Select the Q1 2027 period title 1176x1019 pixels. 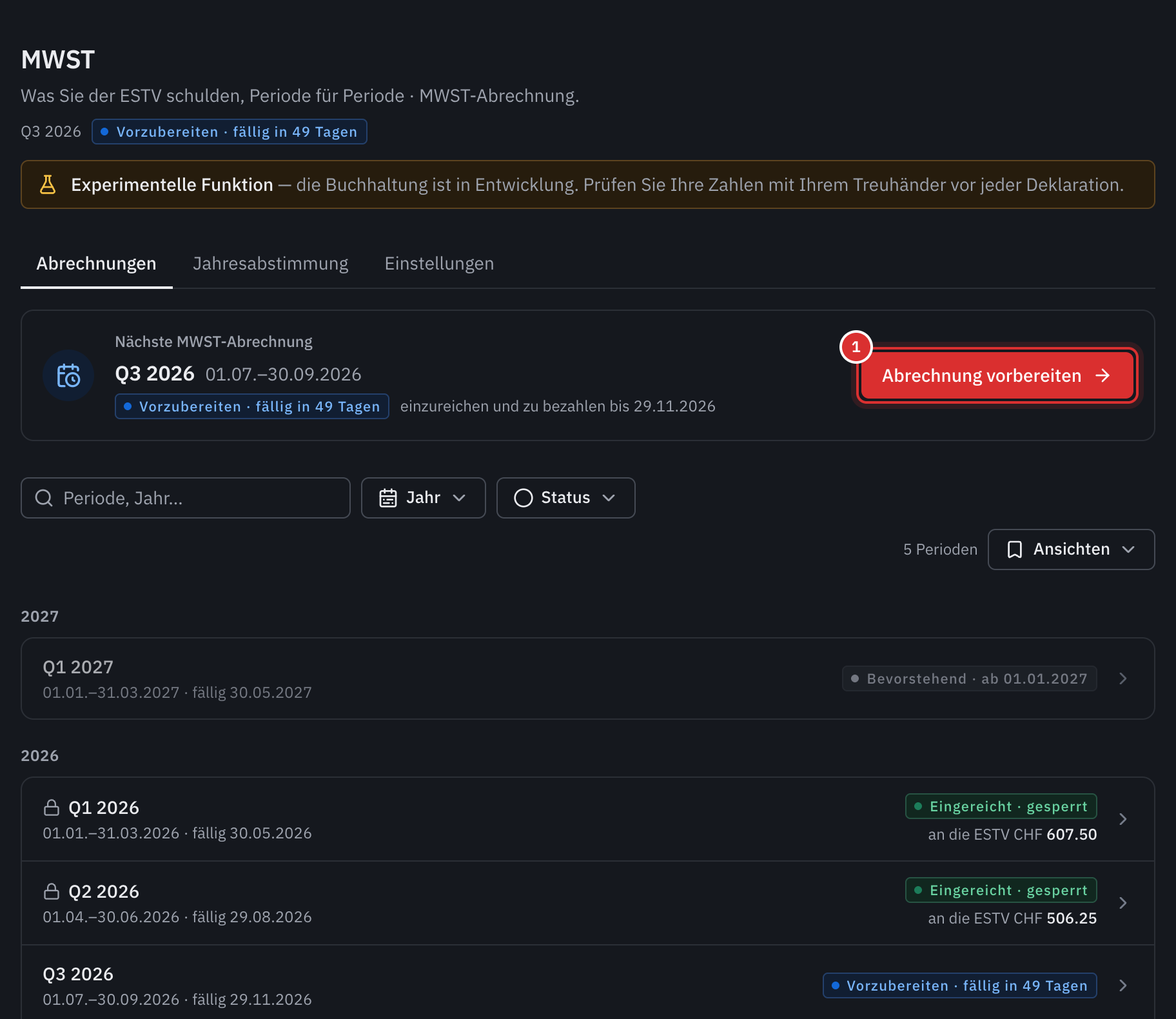(78, 667)
